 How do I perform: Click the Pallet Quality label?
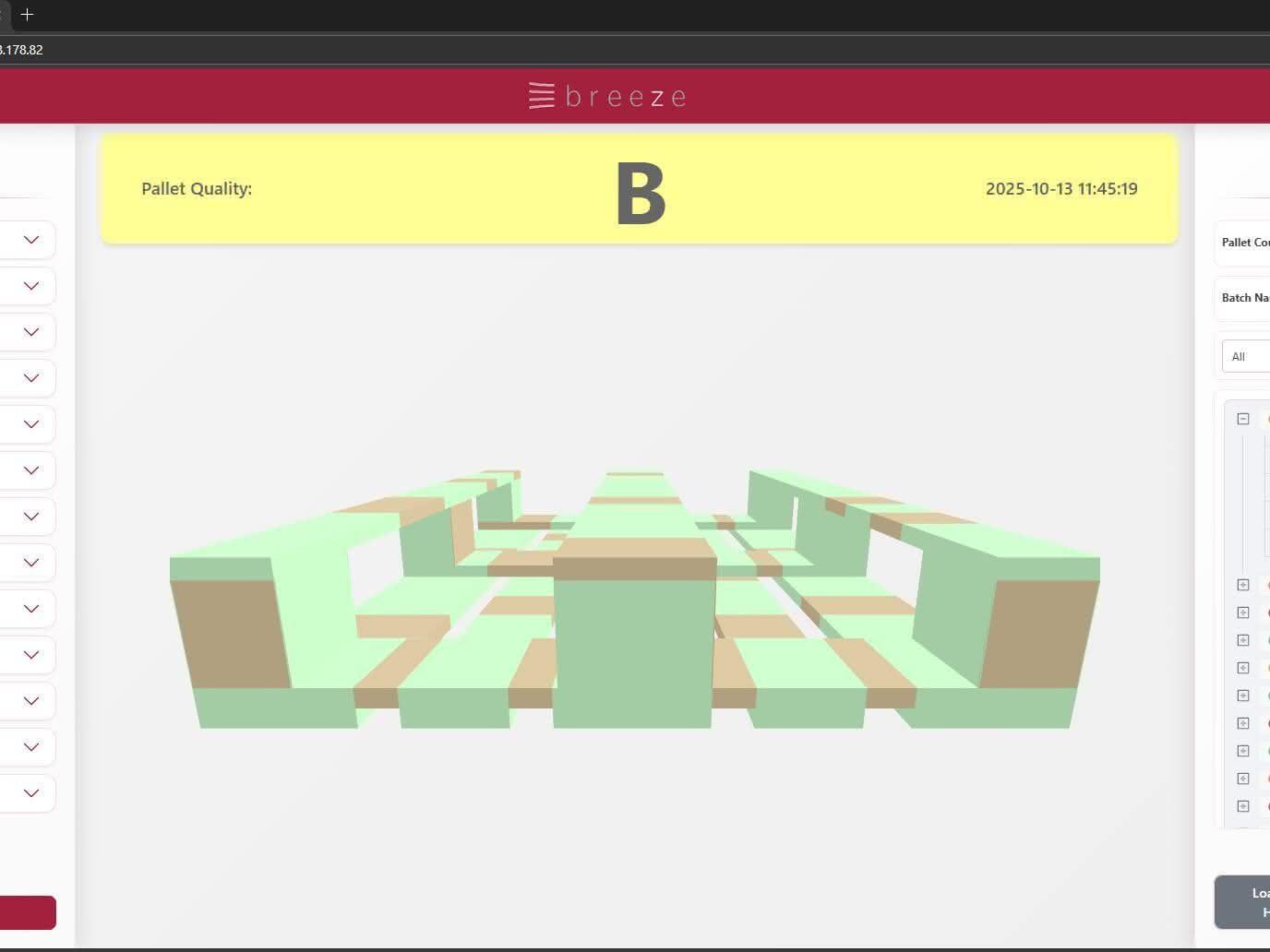tap(197, 188)
